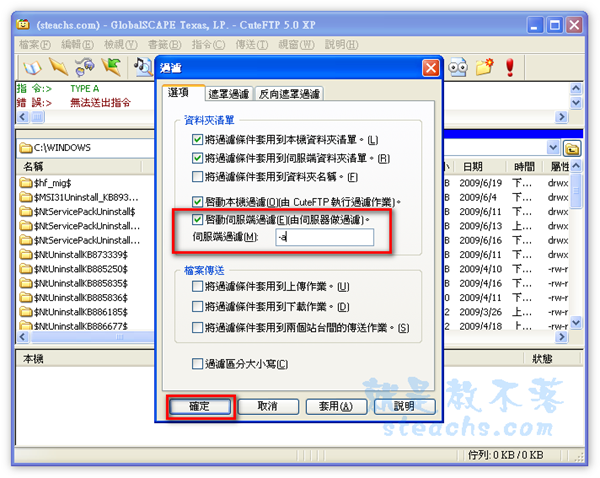
Task: Click the CuteFTP title bar application icon
Action: [23, 25]
